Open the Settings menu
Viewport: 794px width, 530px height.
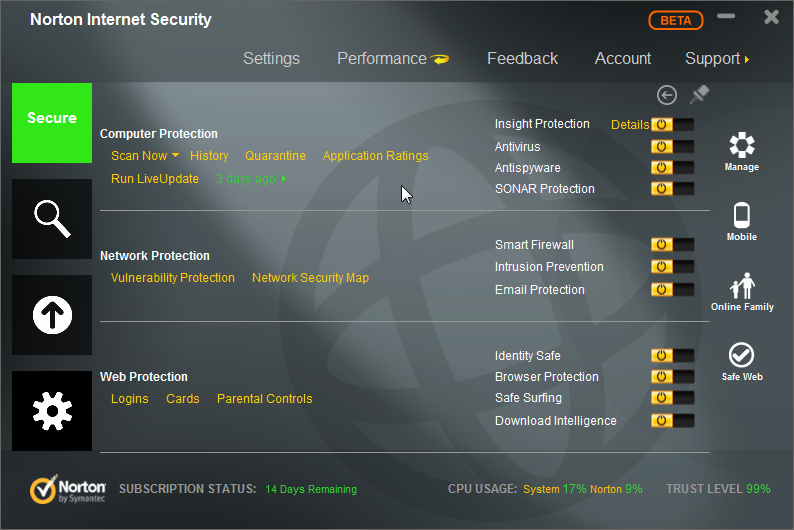pos(271,59)
